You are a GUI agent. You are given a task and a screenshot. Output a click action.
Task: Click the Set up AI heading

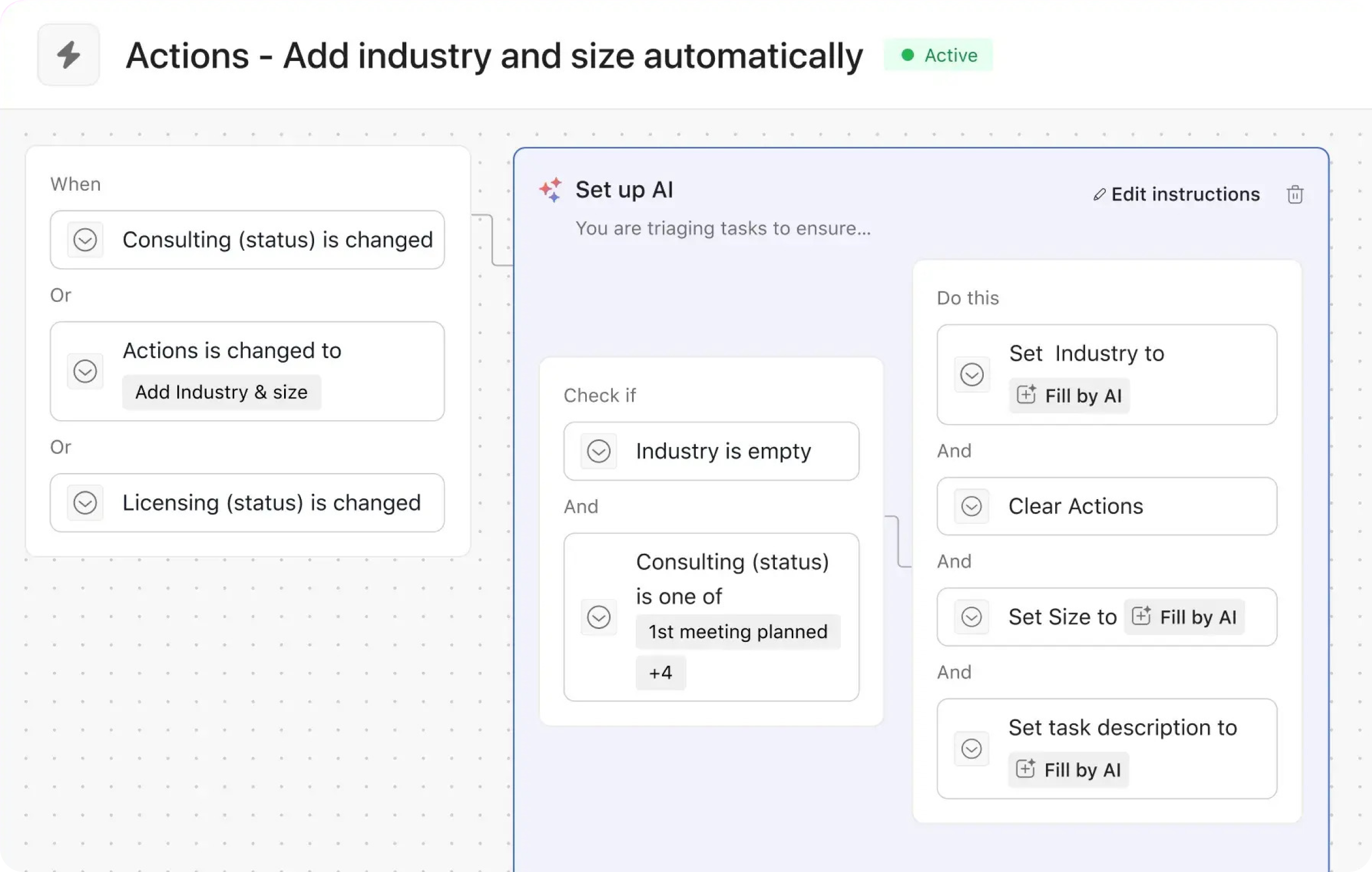(x=624, y=190)
